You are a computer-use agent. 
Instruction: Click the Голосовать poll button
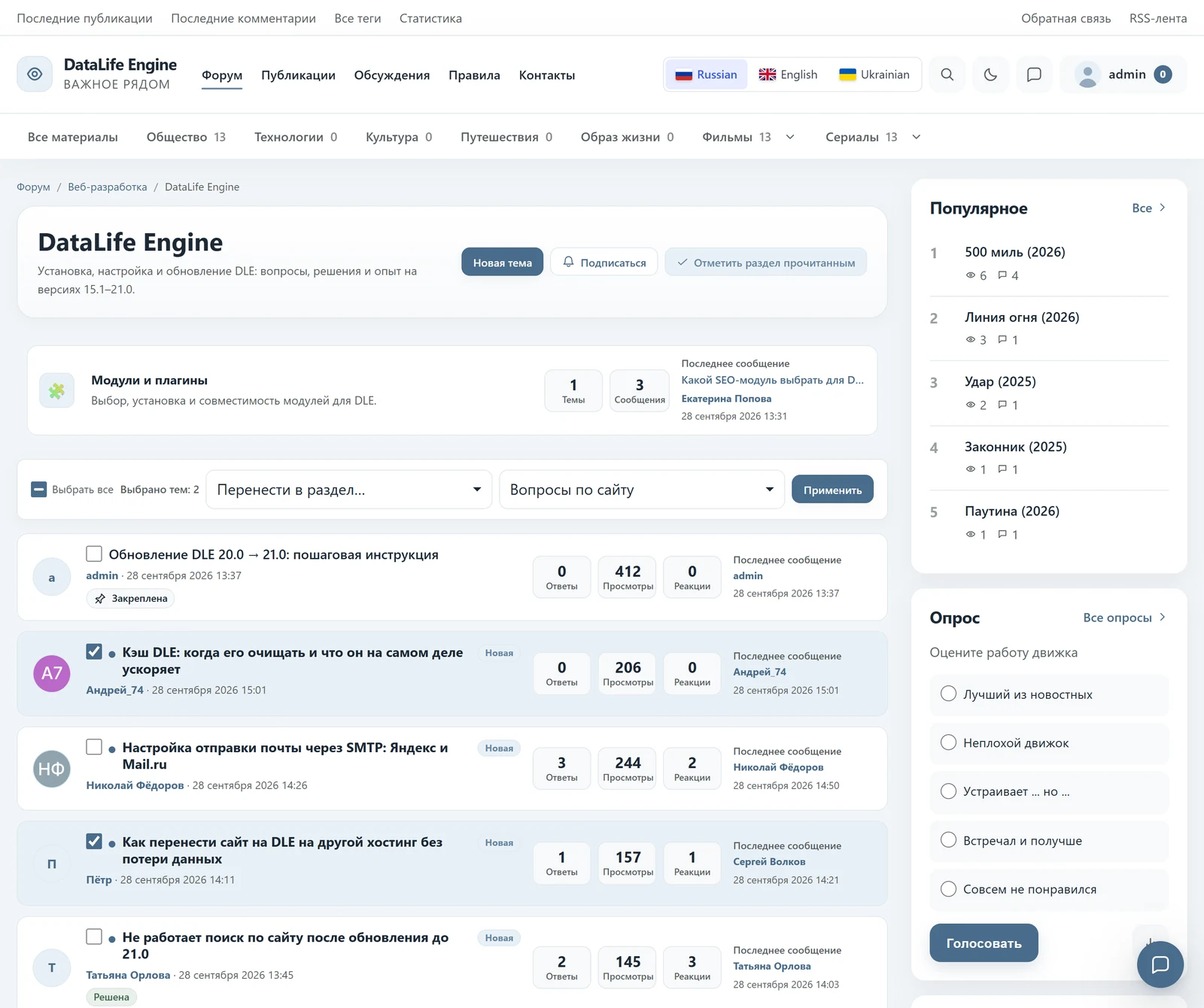coord(984,943)
